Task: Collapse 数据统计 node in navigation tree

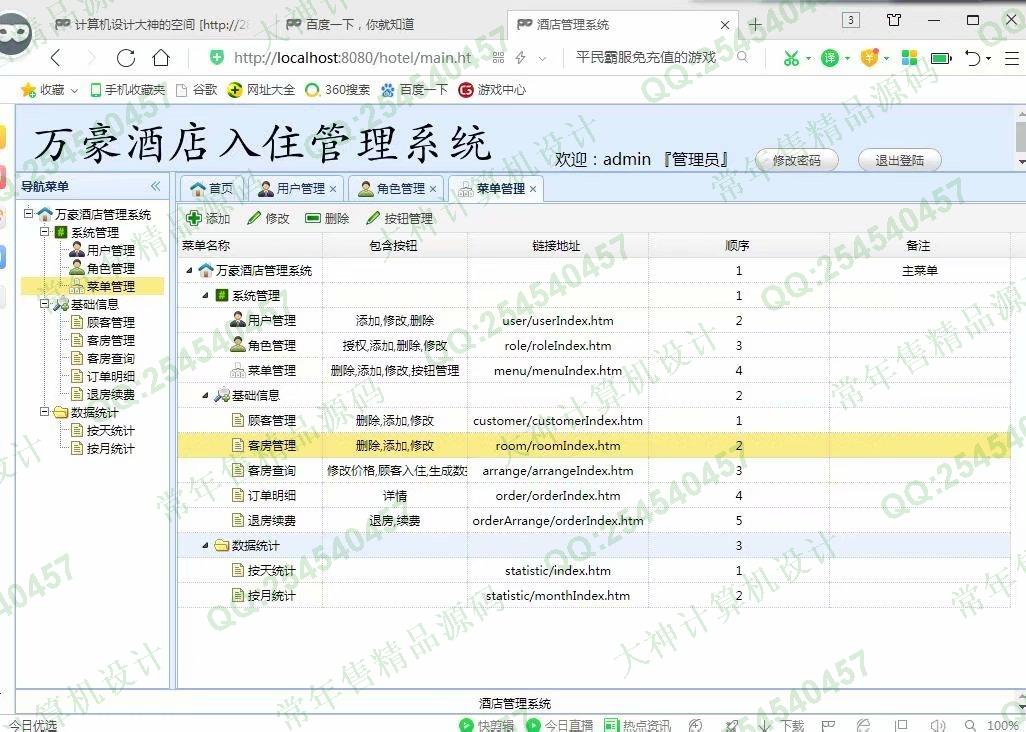Action: [44, 412]
